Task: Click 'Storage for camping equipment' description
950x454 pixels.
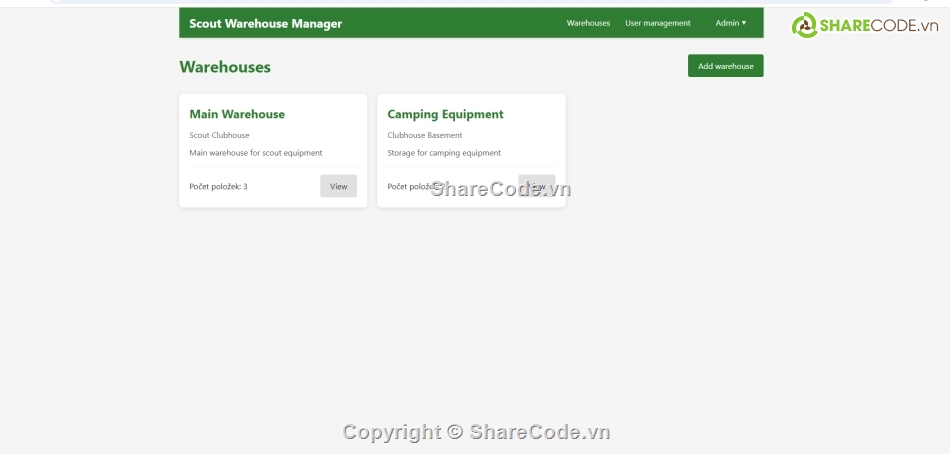Action: [444, 153]
